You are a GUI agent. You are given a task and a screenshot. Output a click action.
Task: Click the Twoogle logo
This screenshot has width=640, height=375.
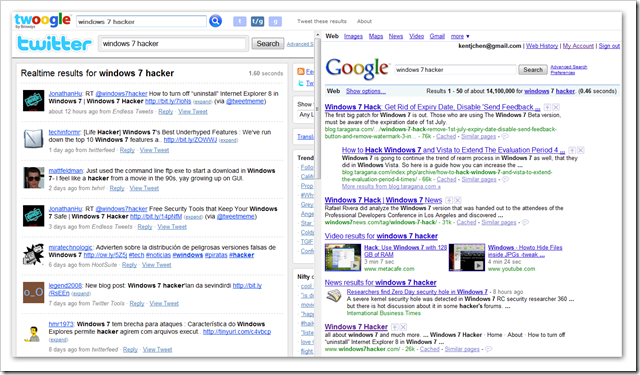(x=42, y=20)
